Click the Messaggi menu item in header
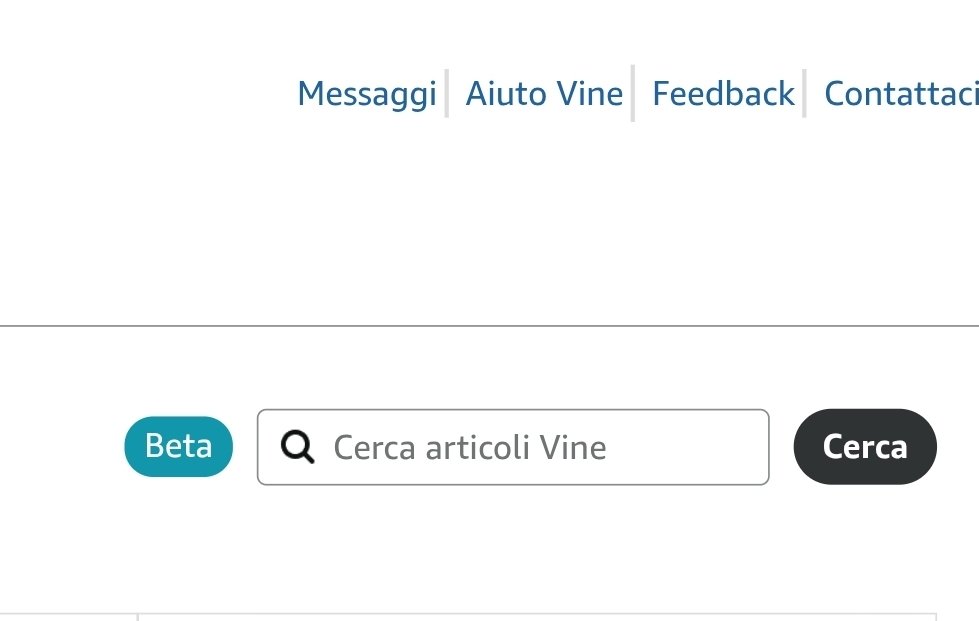The image size is (979, 621). [367, 94]
